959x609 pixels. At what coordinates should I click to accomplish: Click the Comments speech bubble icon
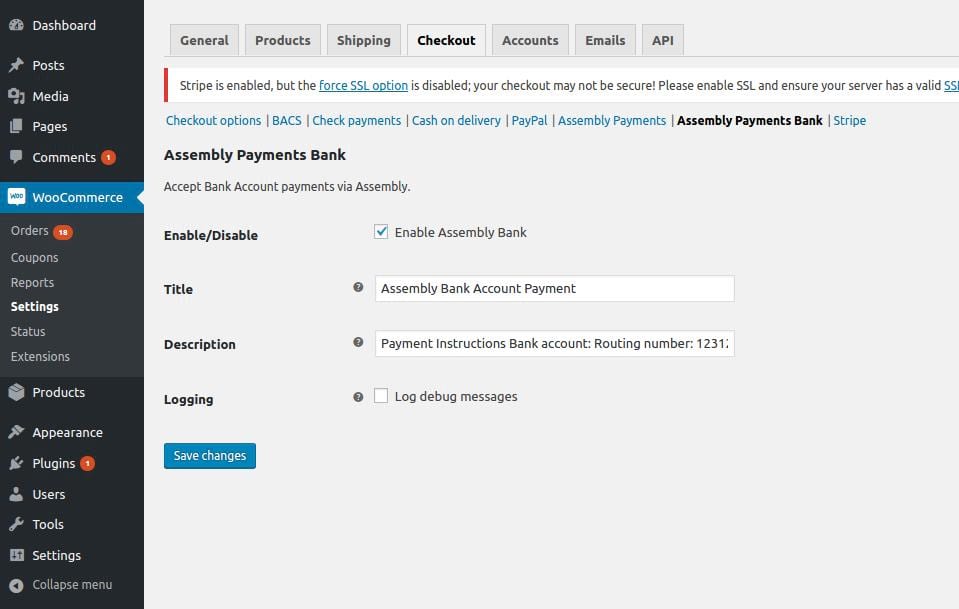(16, 157)
